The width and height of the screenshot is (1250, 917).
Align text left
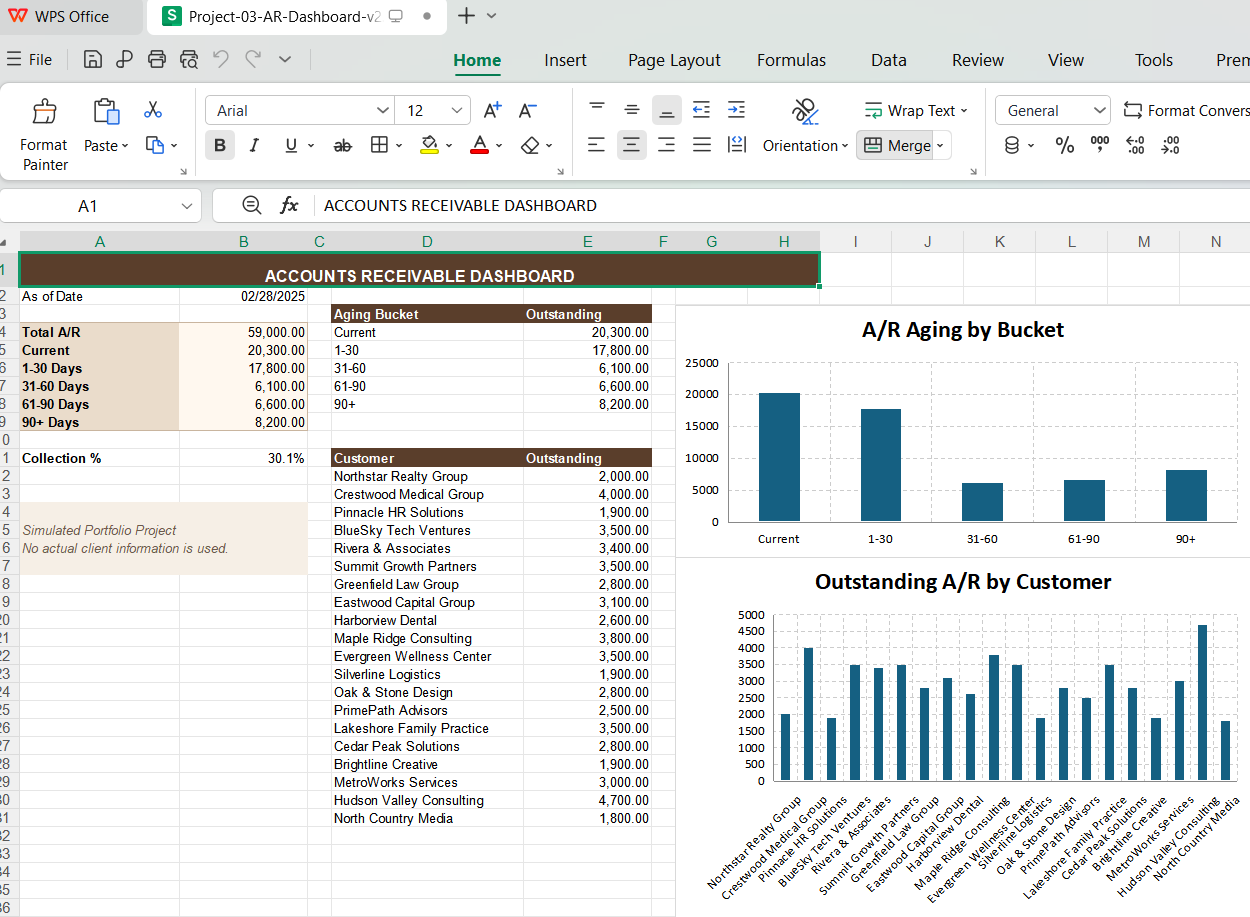click(596, 145)
